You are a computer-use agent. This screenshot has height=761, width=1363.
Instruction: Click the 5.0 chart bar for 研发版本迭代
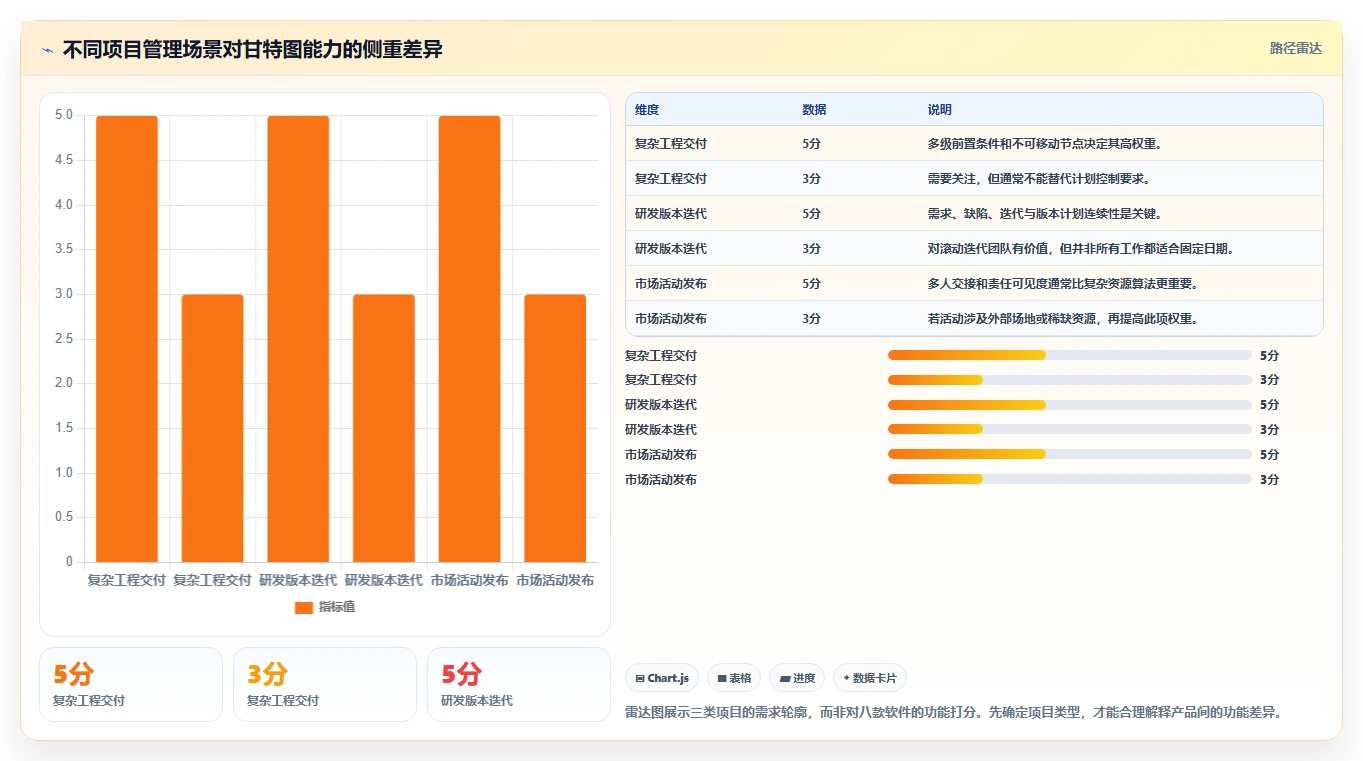tap(298, 339)
